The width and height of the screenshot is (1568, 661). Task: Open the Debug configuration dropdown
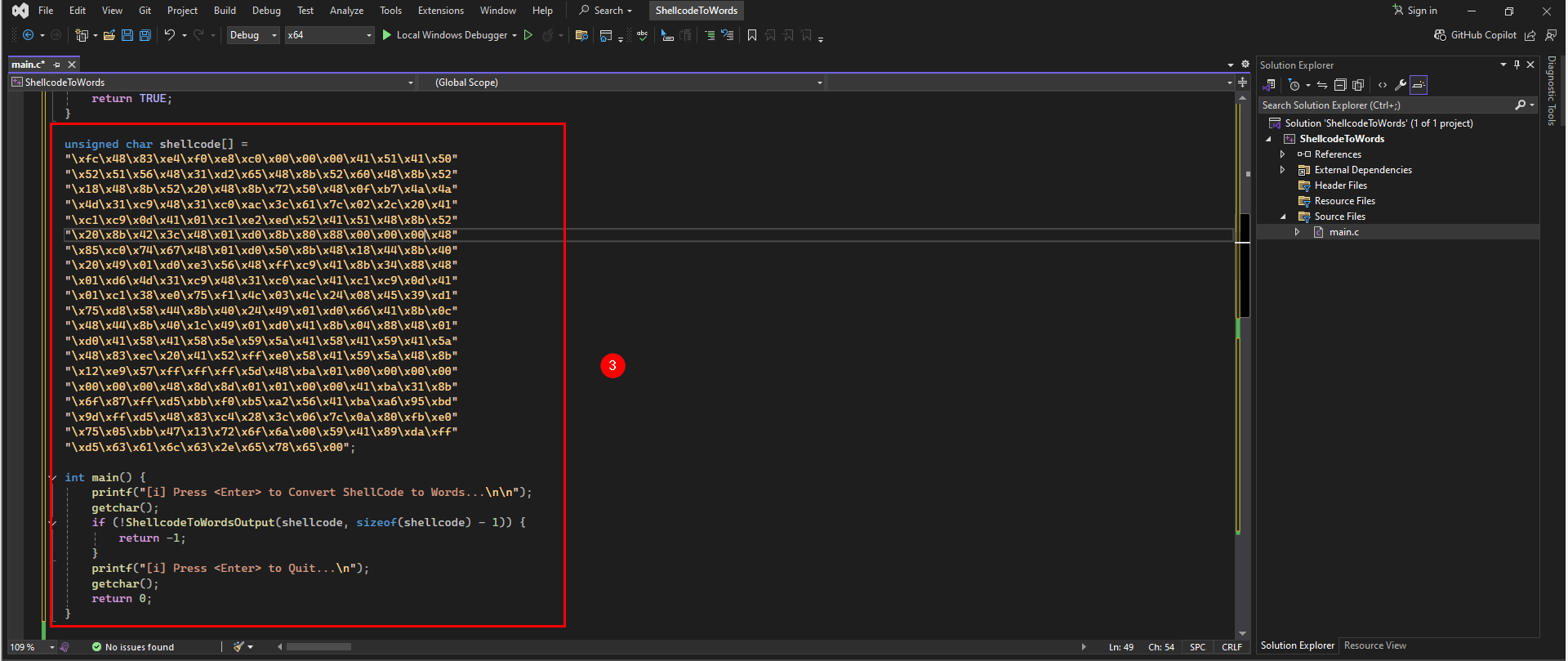click(253, 35)
